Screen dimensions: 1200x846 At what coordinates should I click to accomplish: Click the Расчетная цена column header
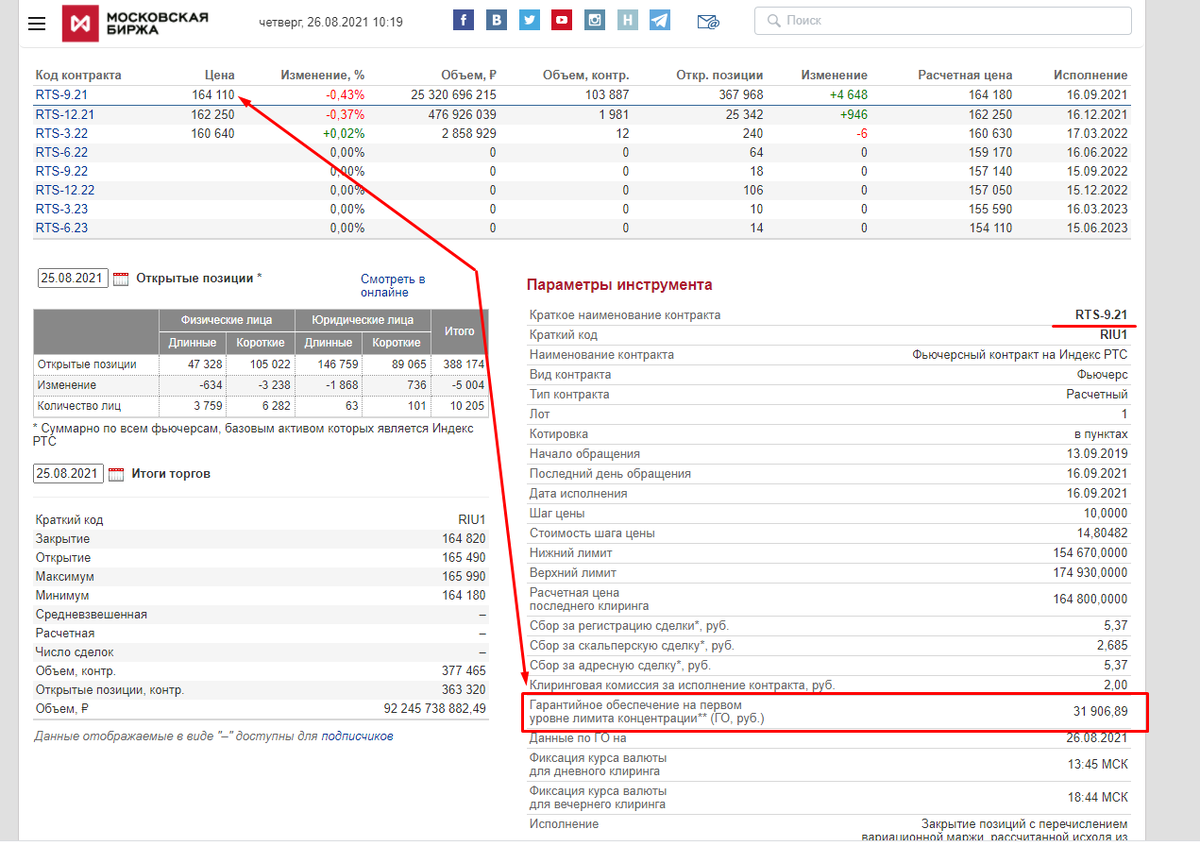965,75
